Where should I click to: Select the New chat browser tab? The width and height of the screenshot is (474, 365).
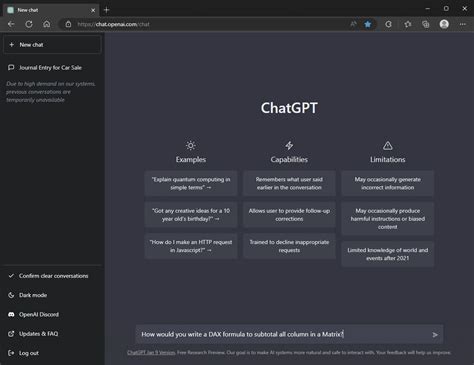(51, 10)
